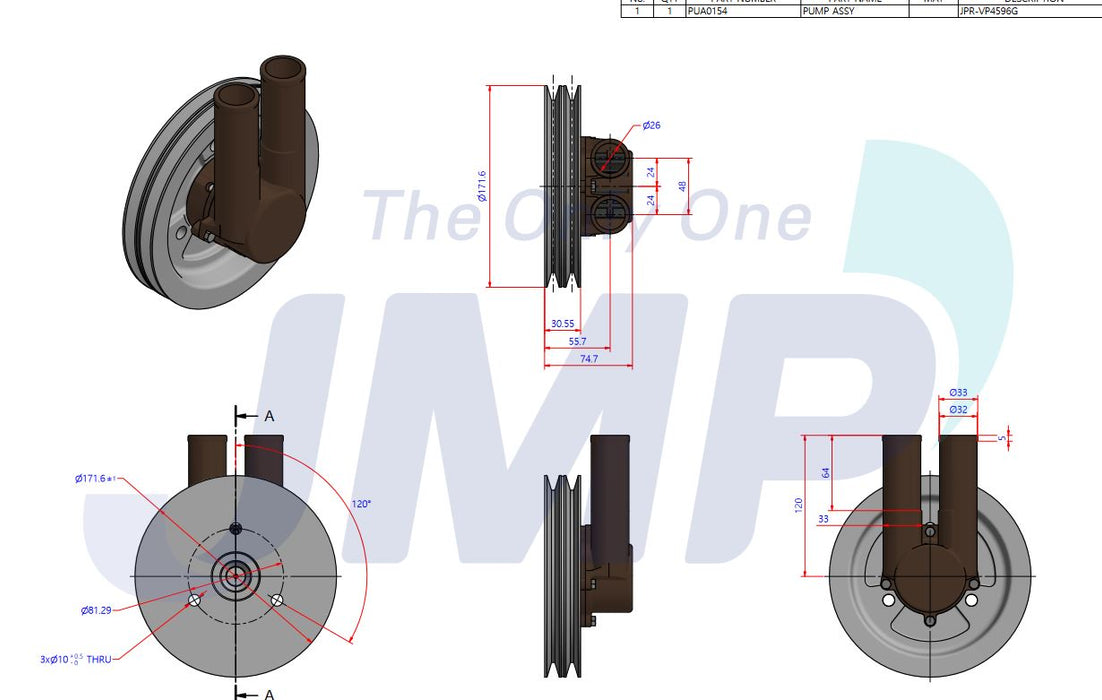This screenshot has width=1102, height=700.
Task: Click the Ø32 diameter dimension
Action: pos(957,409)
